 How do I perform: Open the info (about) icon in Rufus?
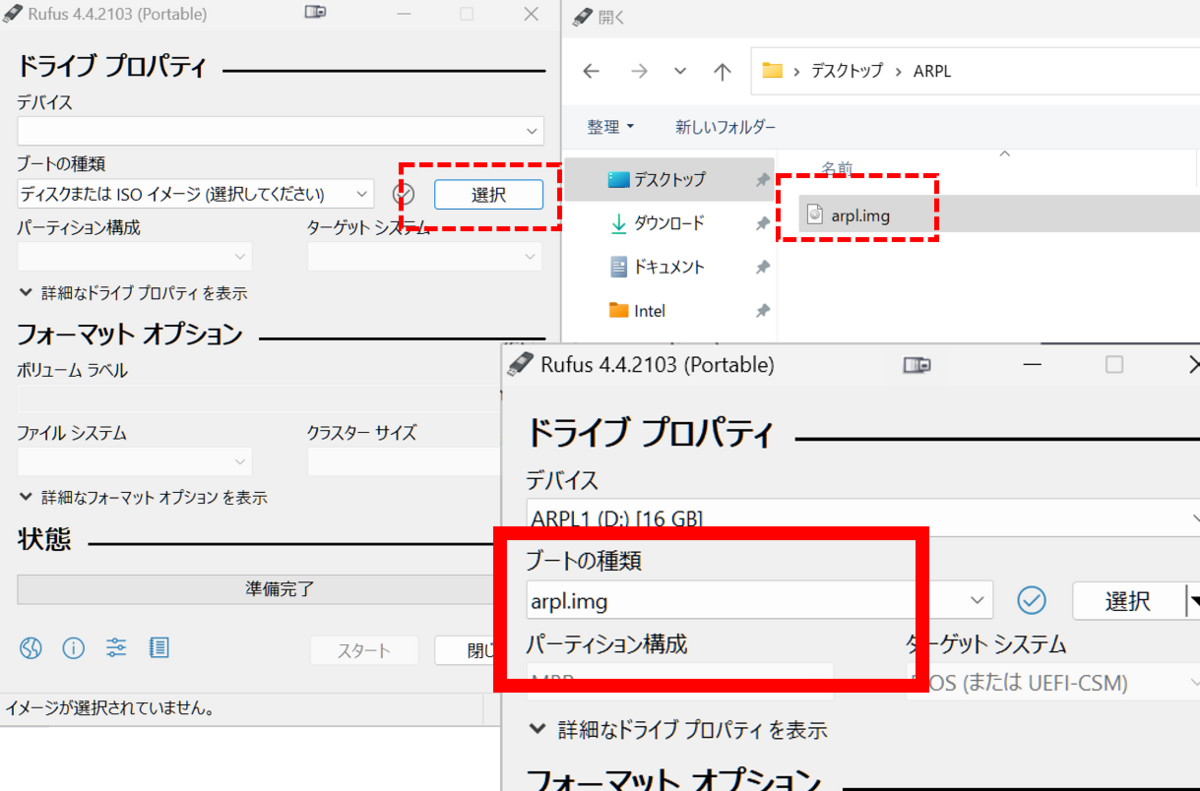[74, 648]
